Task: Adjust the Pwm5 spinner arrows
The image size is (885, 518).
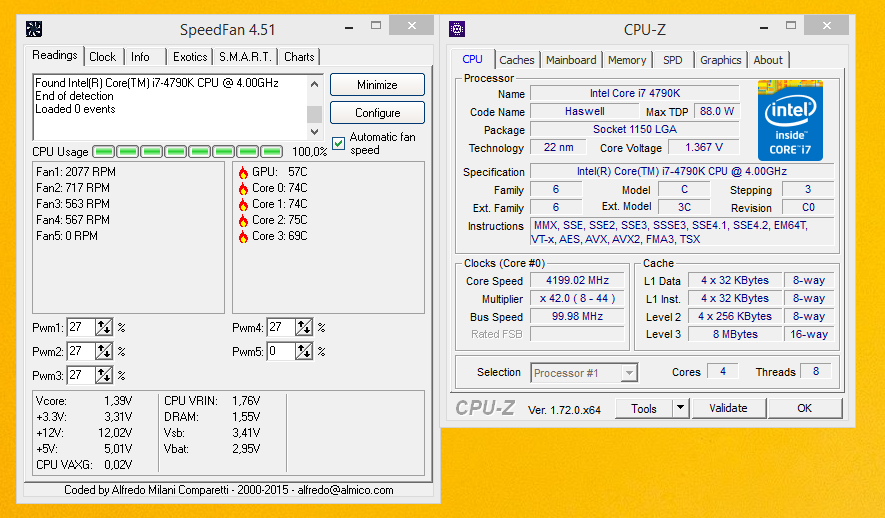Action: point(304,352)
